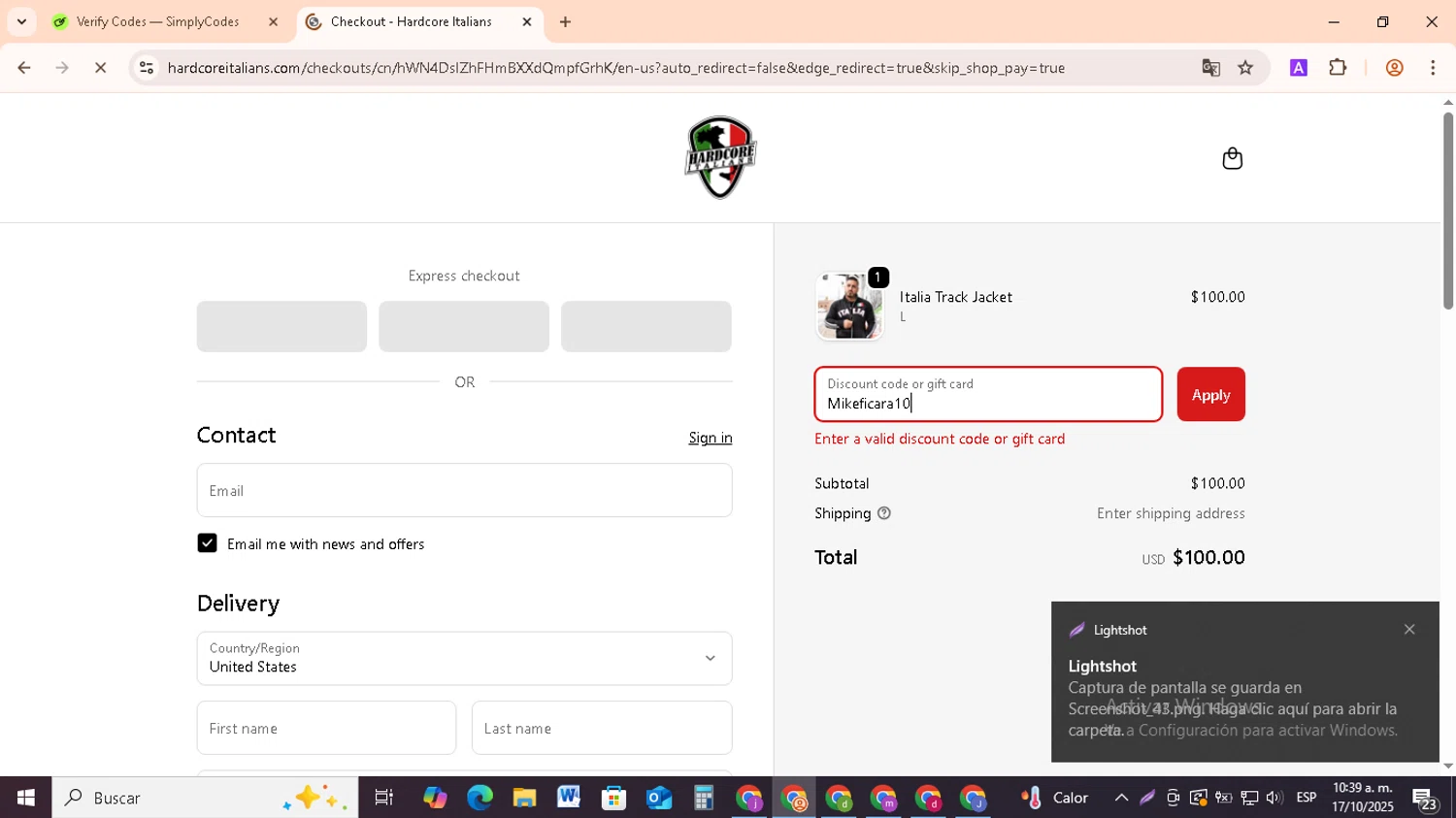Screen dimensions: 1456x818
Task: Click the Discount code or gift card field
Action: [988, 394]
